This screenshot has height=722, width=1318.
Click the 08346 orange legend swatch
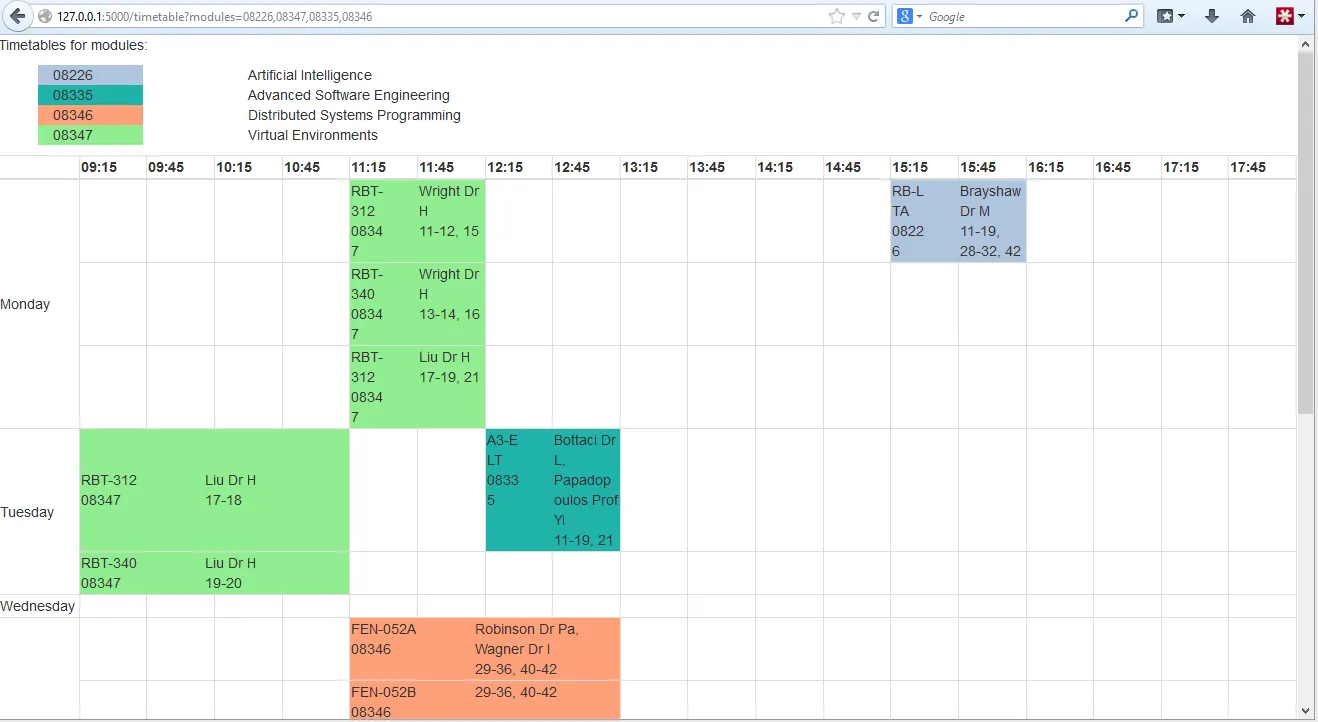coord(90,115)
